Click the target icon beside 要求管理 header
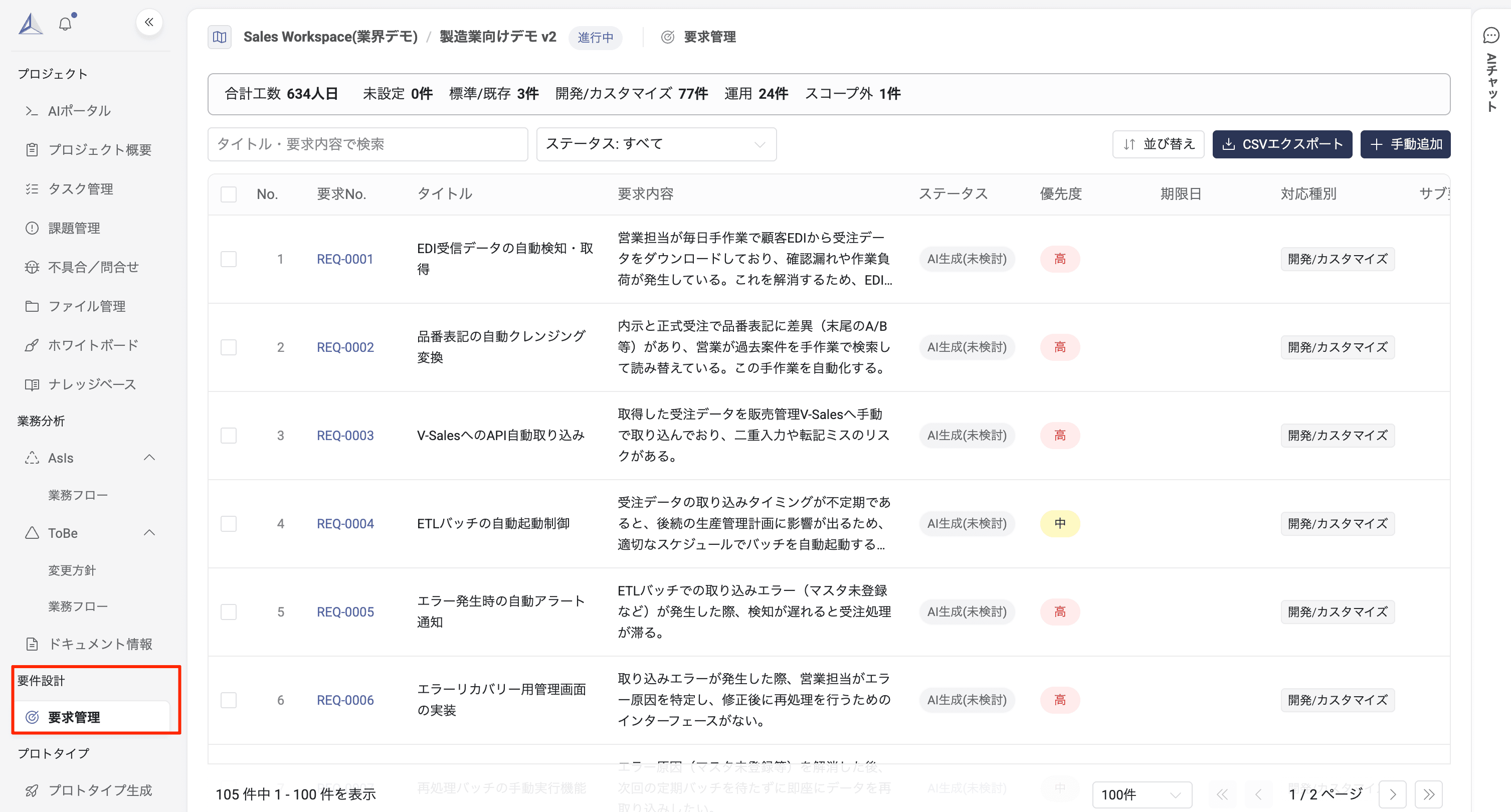Viewport: 1511px width, 812px height. (667, 37)
